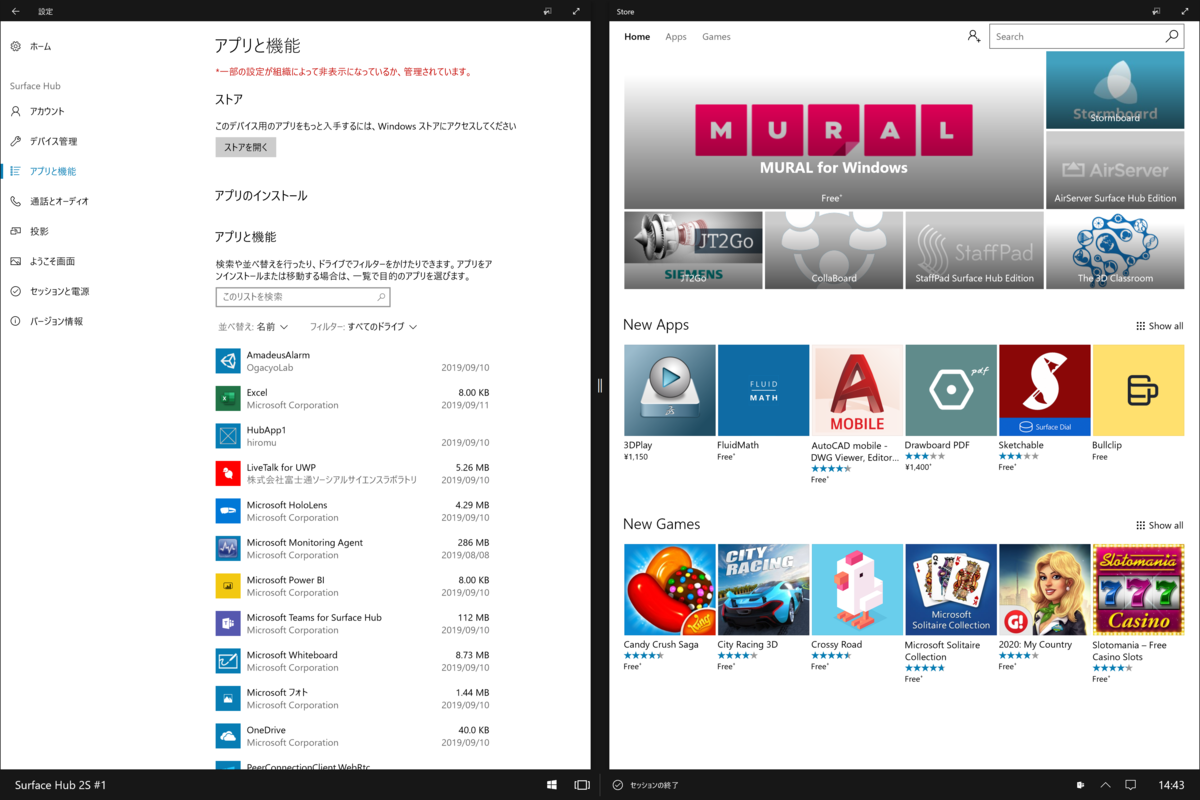Select the Microsoft フォト app icon
Screen dimensions: 1200x800
pyautogui.click(x=228, y=698)
